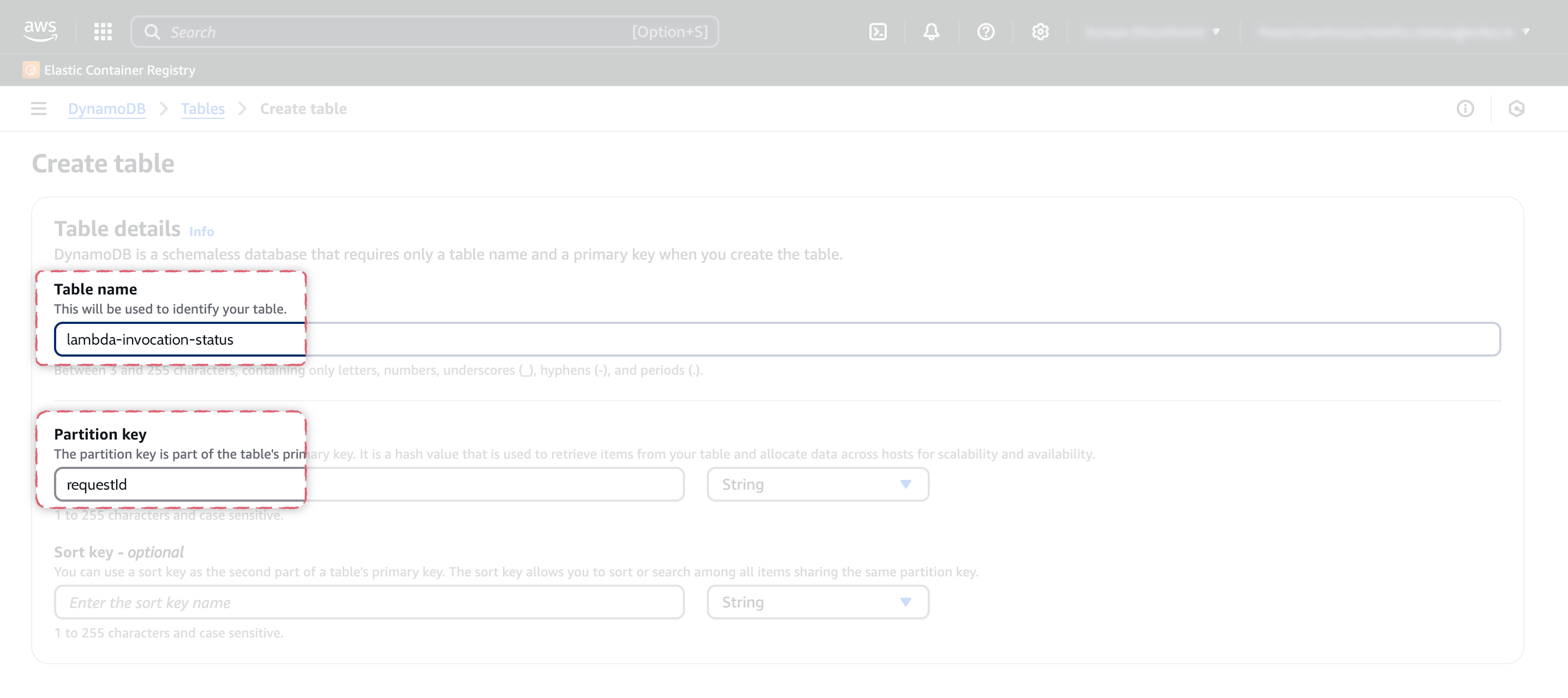Image resolution: width=1568 pixels, height=698 pixels.
Task: Click the AWS home logo
Action: point(41,31)
